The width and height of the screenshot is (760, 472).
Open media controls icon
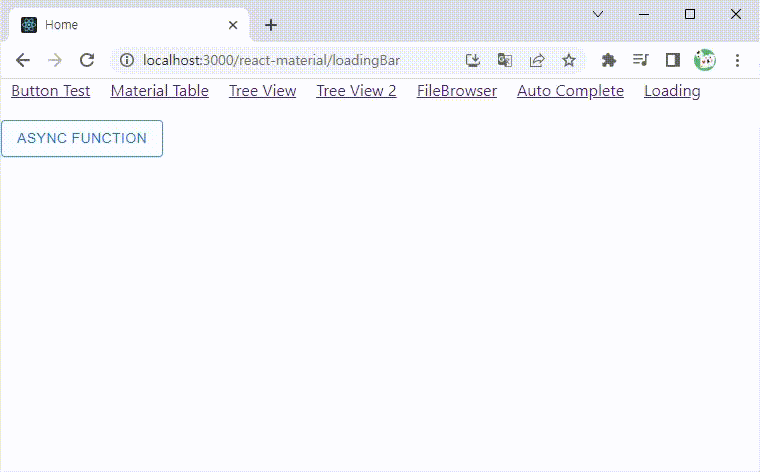click(x=641, y=60)
